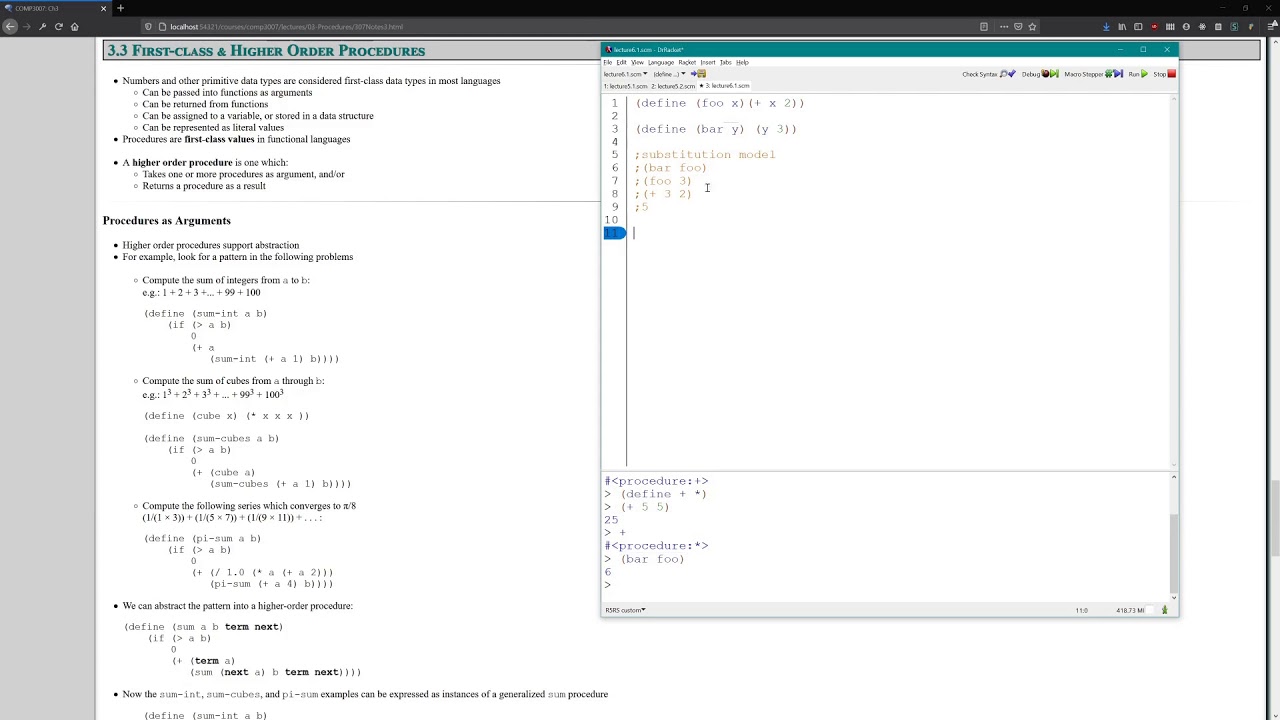Click the 'Procedures as Arguments' heading
1280x720 pixels.
point(166,221)
